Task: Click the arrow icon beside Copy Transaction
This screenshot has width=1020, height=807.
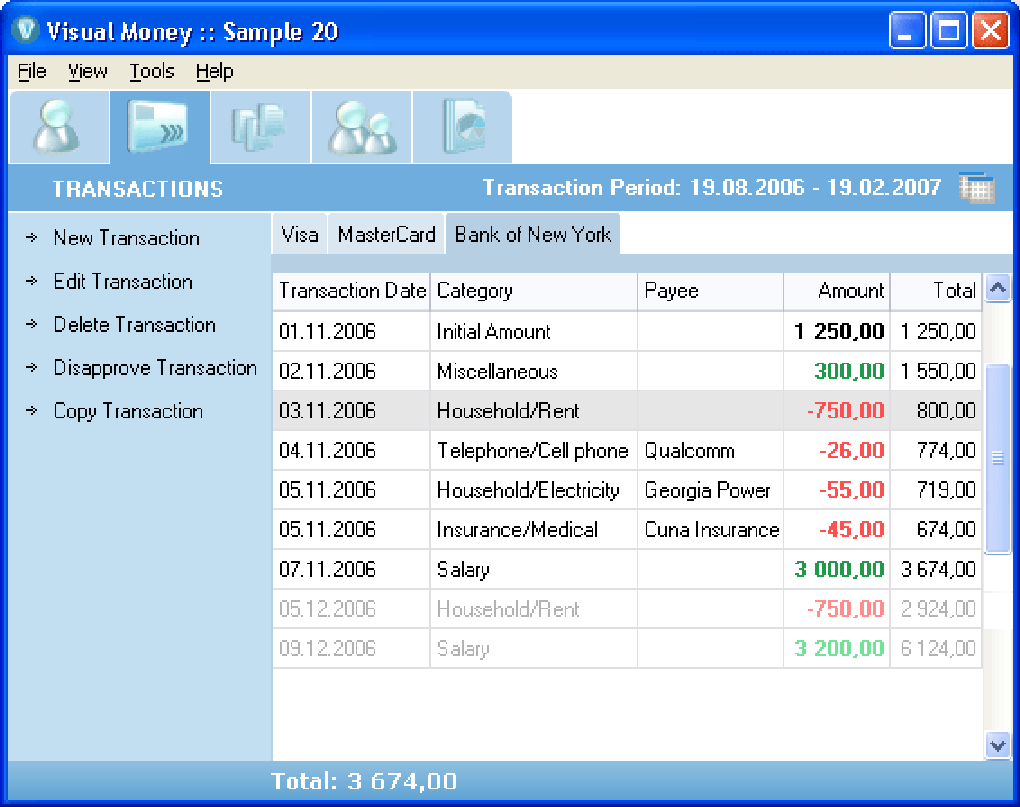Action: tap(33, 411)
